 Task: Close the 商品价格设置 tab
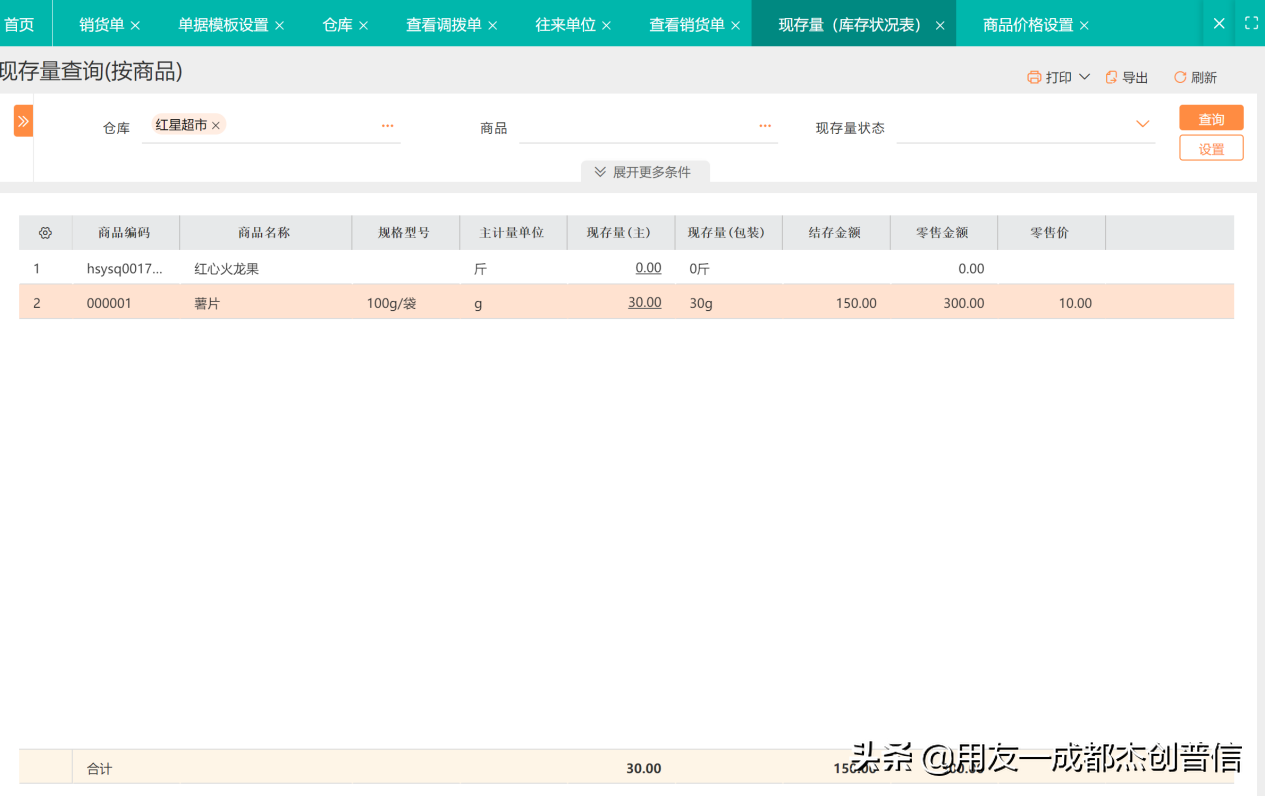pos(1085,24)
